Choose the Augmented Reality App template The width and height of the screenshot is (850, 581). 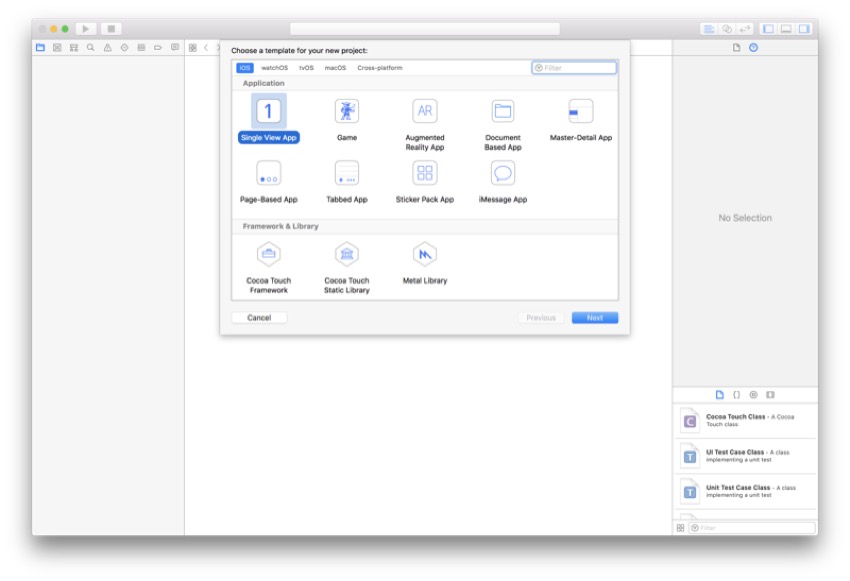click(425, 124)
